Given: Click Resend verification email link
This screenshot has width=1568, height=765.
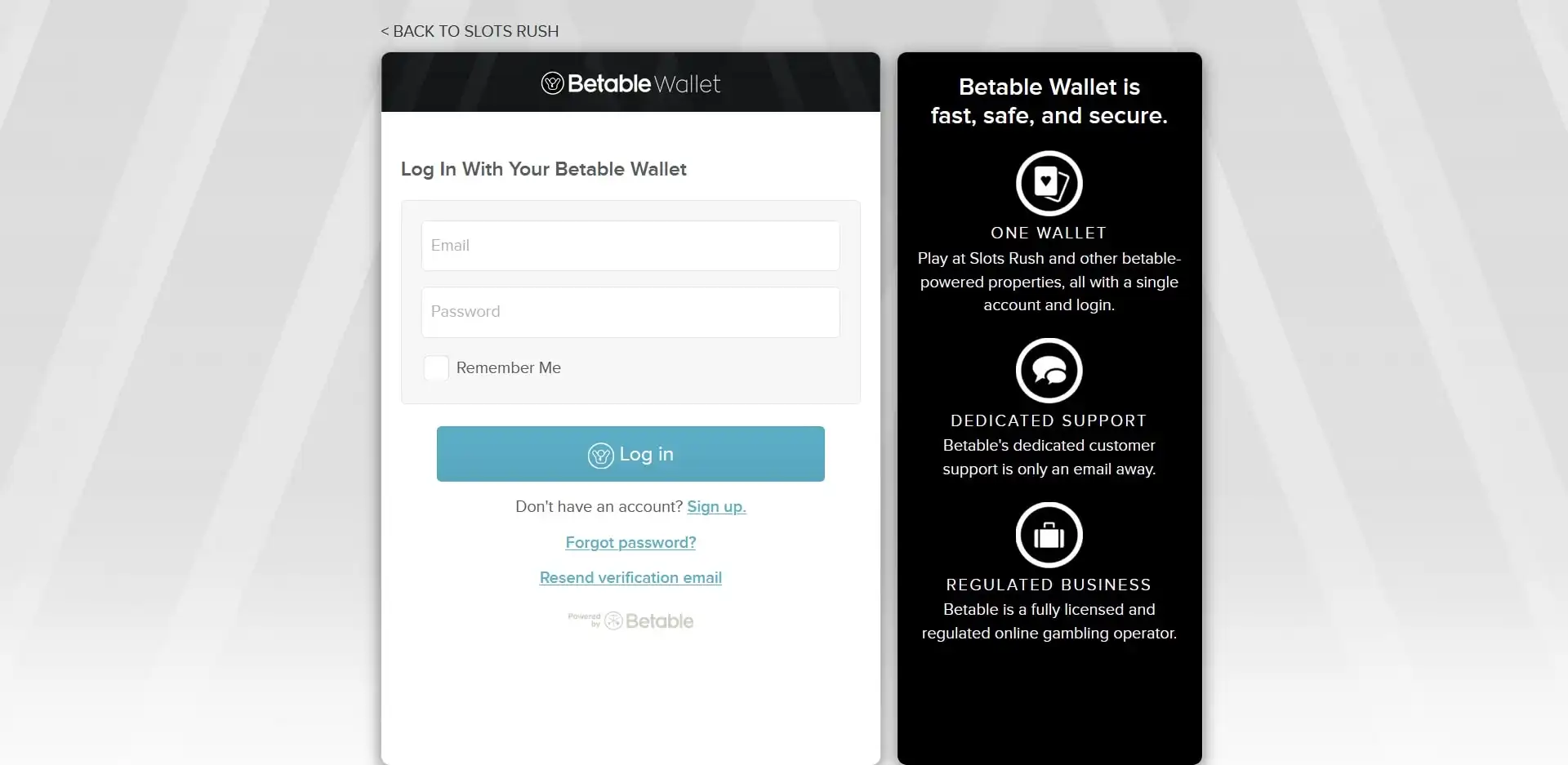Looking at the screenshot, I should click(x=630, y=578).
